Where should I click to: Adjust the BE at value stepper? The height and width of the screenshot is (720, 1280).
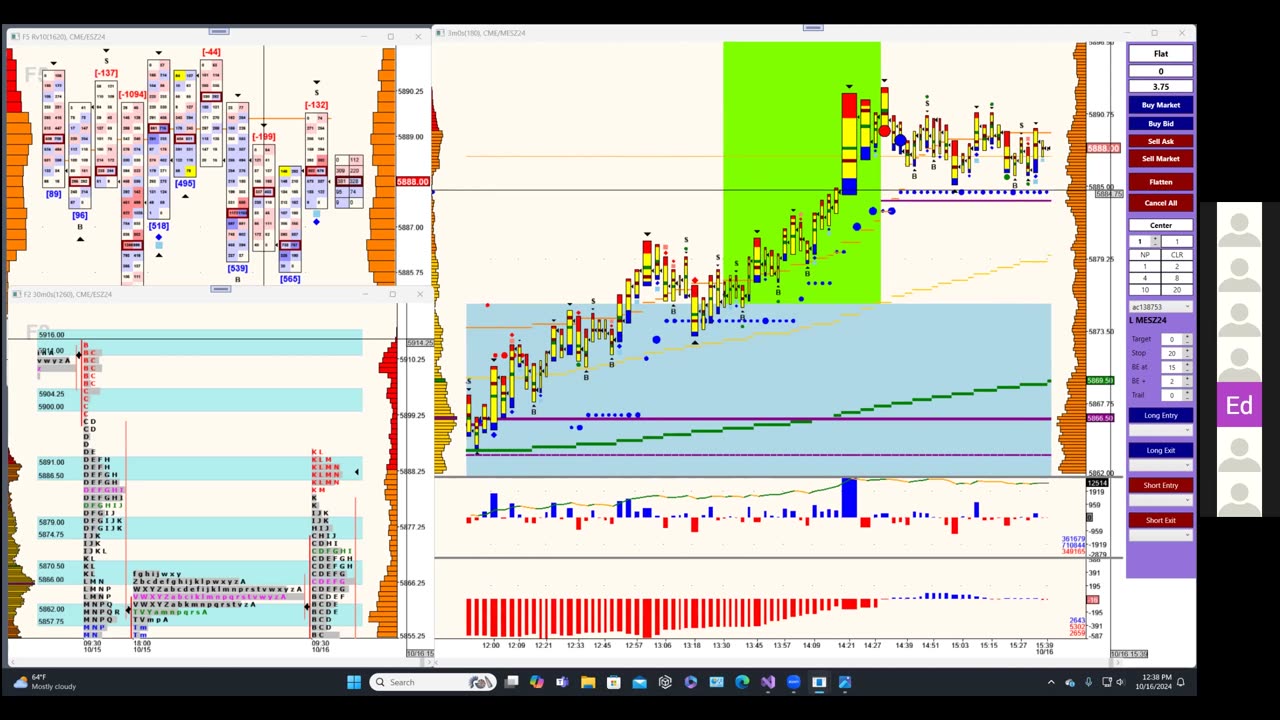[x=1187, y=367]
